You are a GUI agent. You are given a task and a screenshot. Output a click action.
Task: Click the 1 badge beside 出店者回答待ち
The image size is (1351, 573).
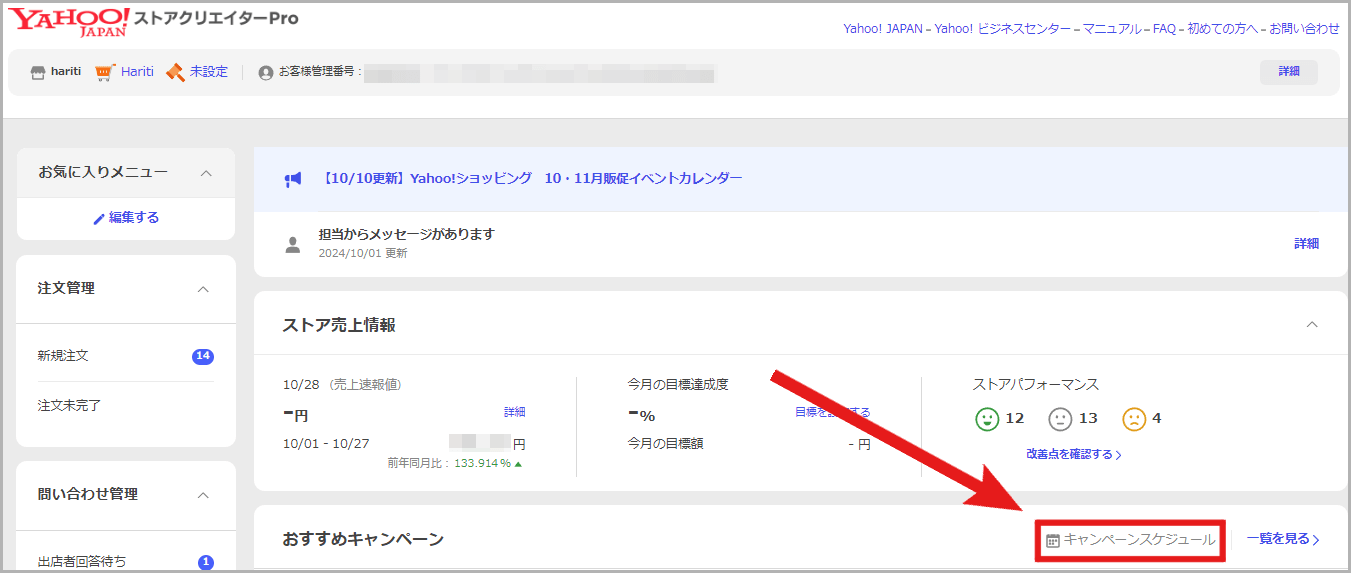(206, 562)
